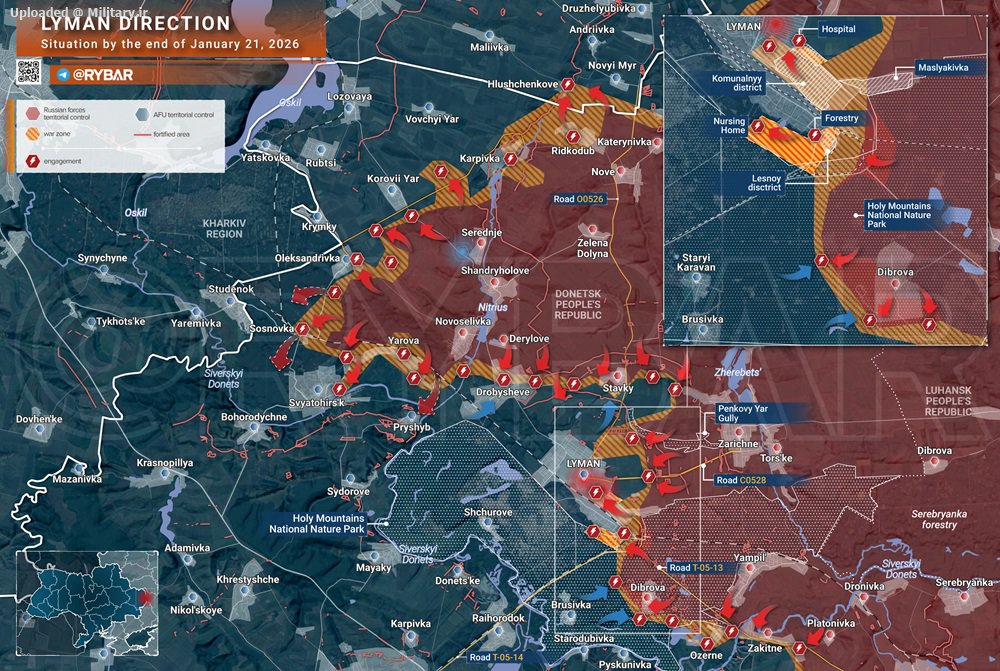Click the engagement marker beside Hlushchenkove
Viewport: 1000px width, 671px height.
coord(567,84)
